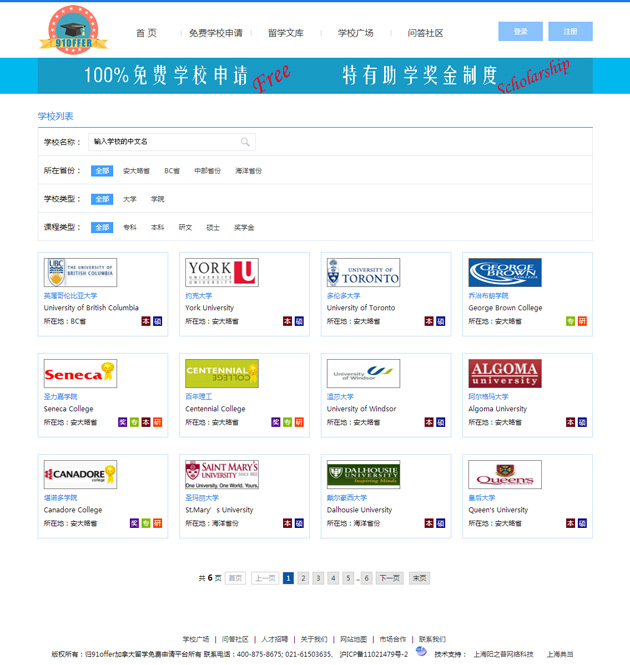Screen dimensions: 630x665
Task: Click the 91OFFER site logo
Action: (73, 30)
